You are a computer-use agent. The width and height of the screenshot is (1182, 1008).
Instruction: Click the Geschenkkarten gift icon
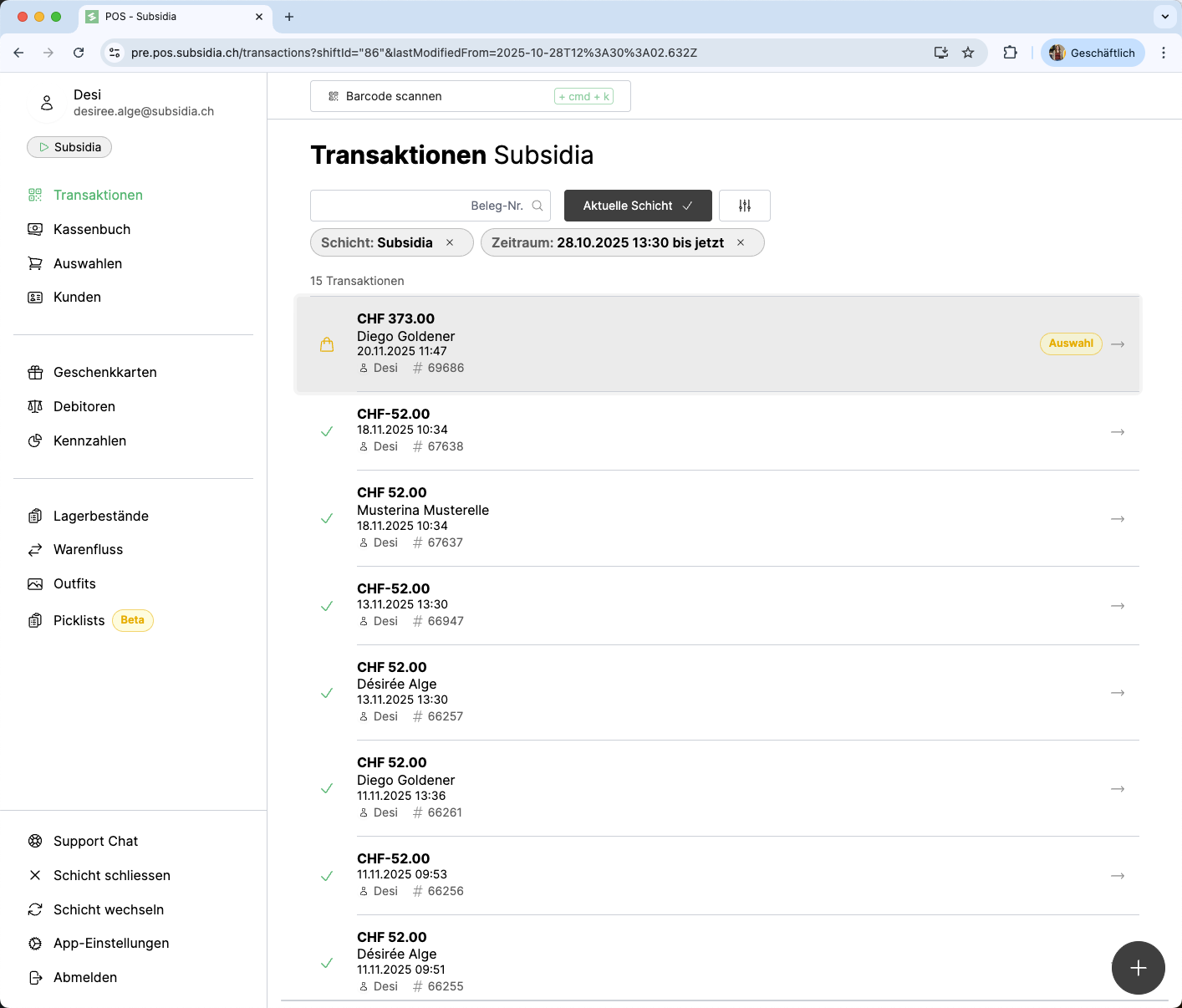coord(35,372)
